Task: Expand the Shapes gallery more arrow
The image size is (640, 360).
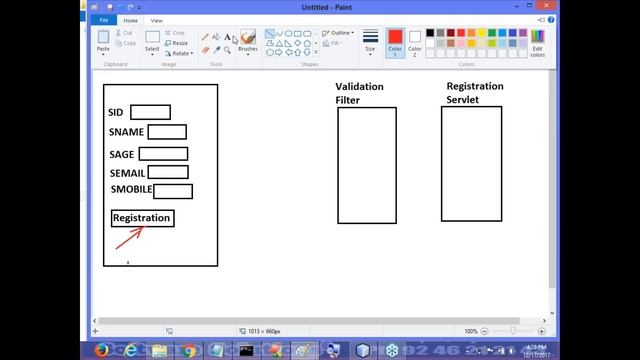Action: coord(316,52)
